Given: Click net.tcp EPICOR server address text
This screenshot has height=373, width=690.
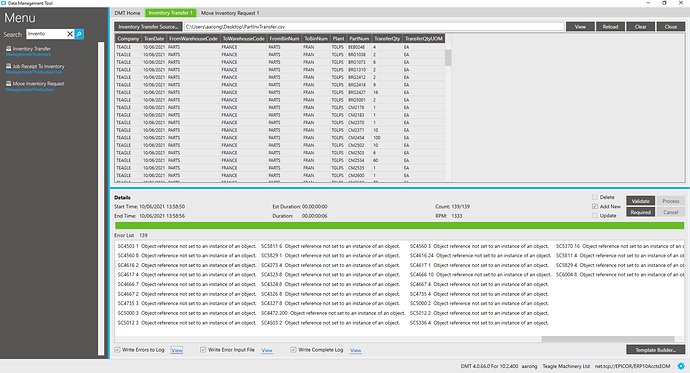Looking at the screenshot, I should [x=632, y=366].
